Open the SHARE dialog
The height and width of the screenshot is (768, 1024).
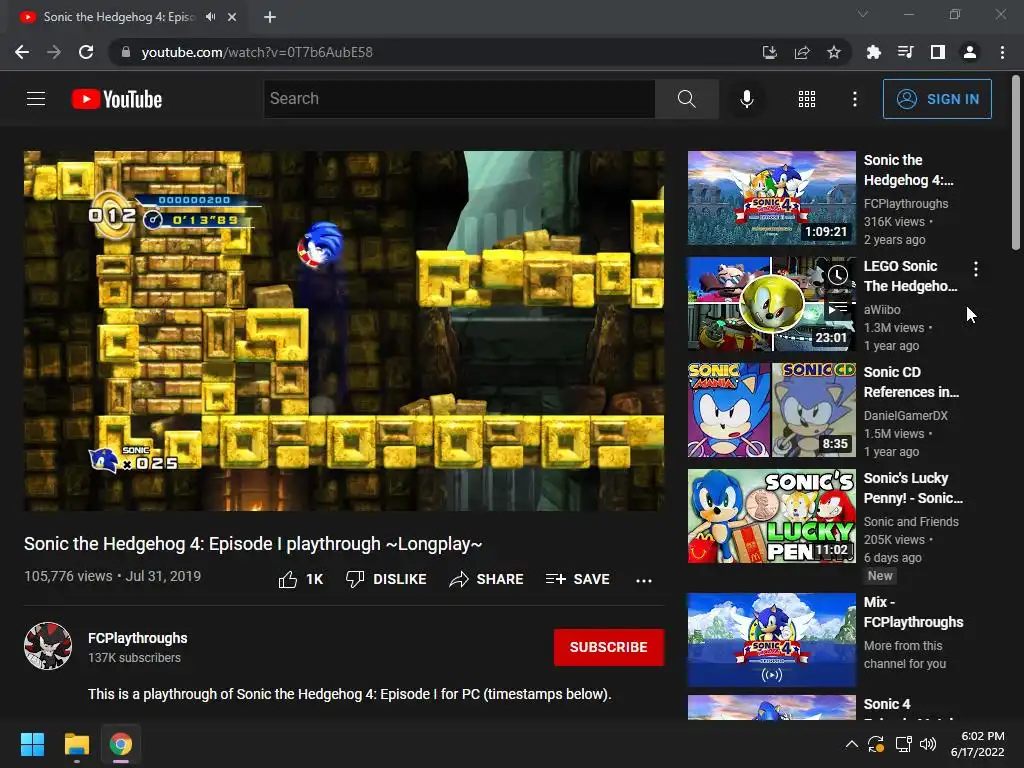[x=487, y=579]
